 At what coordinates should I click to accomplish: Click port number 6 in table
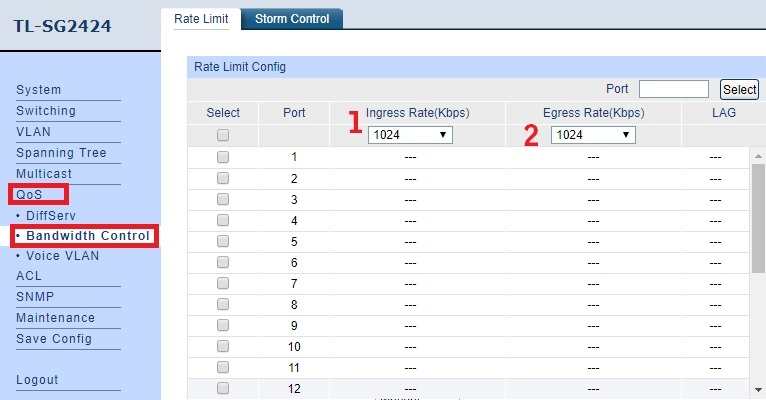(x=294, y=263)
